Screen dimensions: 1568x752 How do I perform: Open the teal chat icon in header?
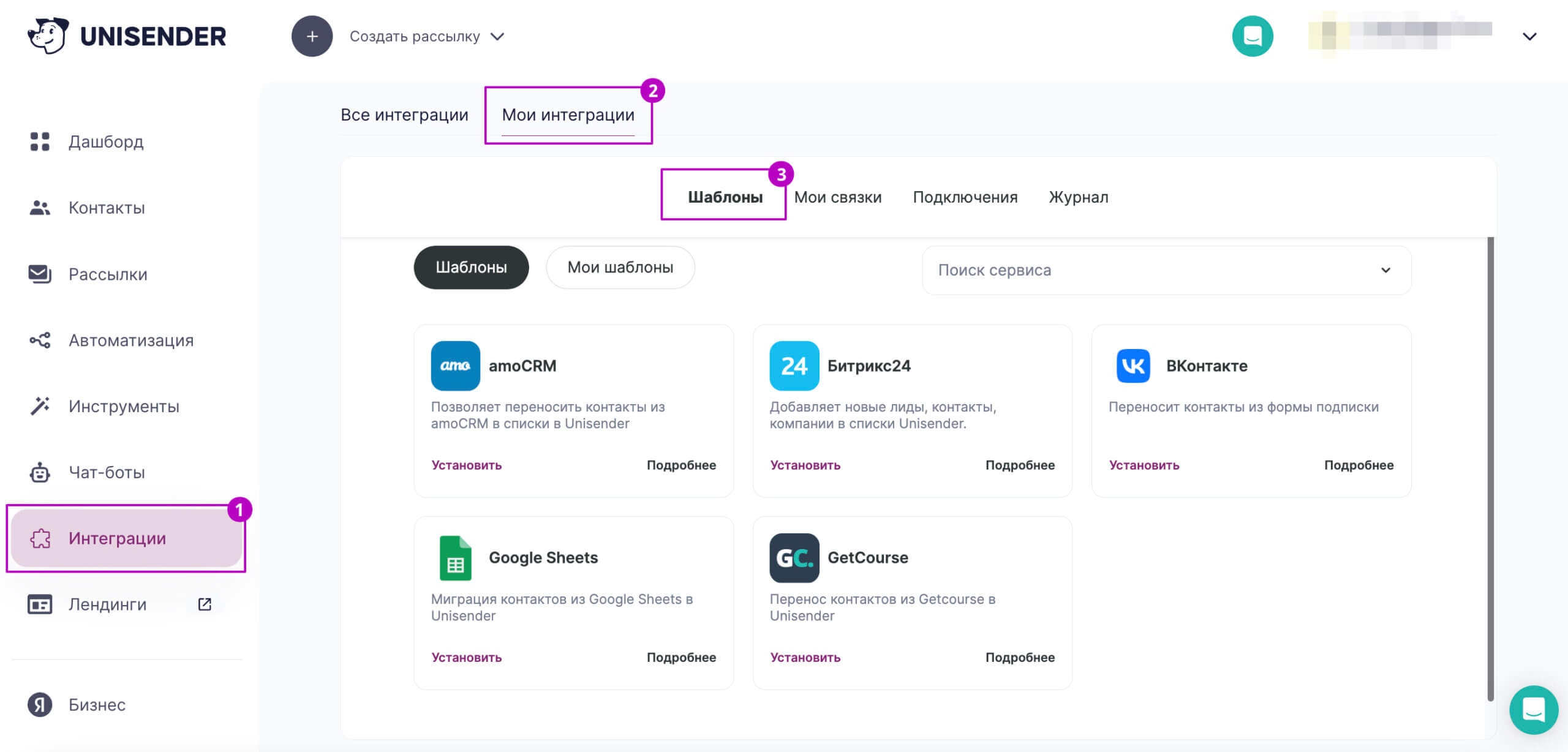pos(1253,36)
